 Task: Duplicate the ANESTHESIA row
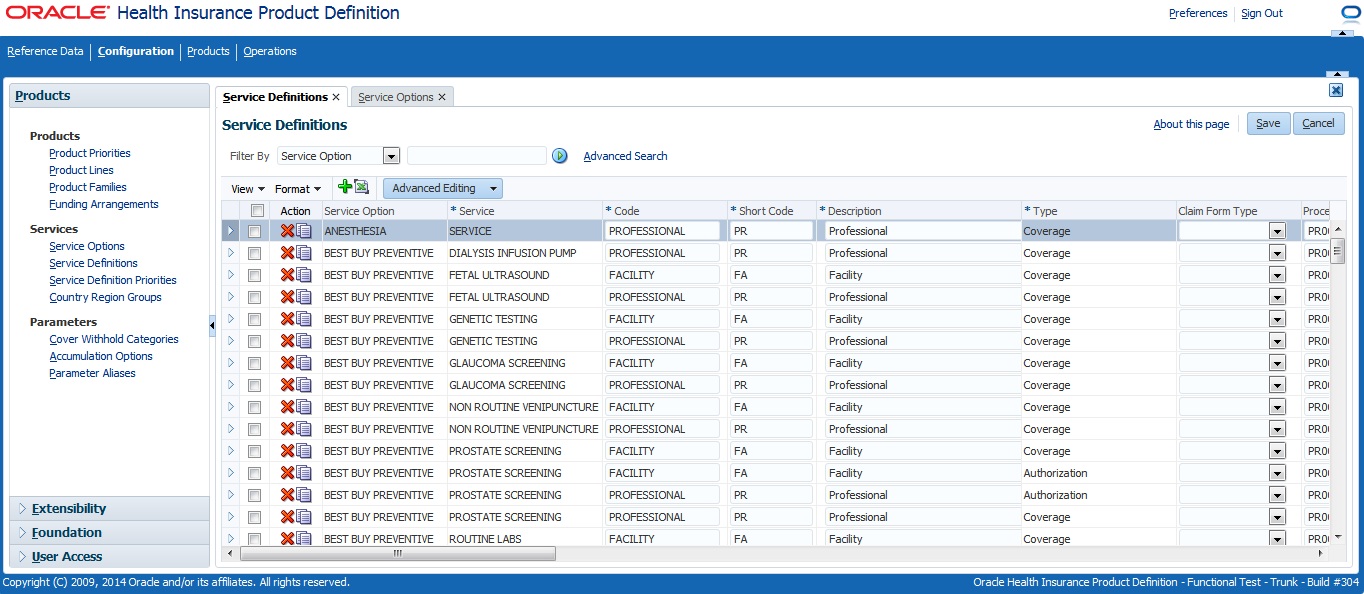click(304, 231)
